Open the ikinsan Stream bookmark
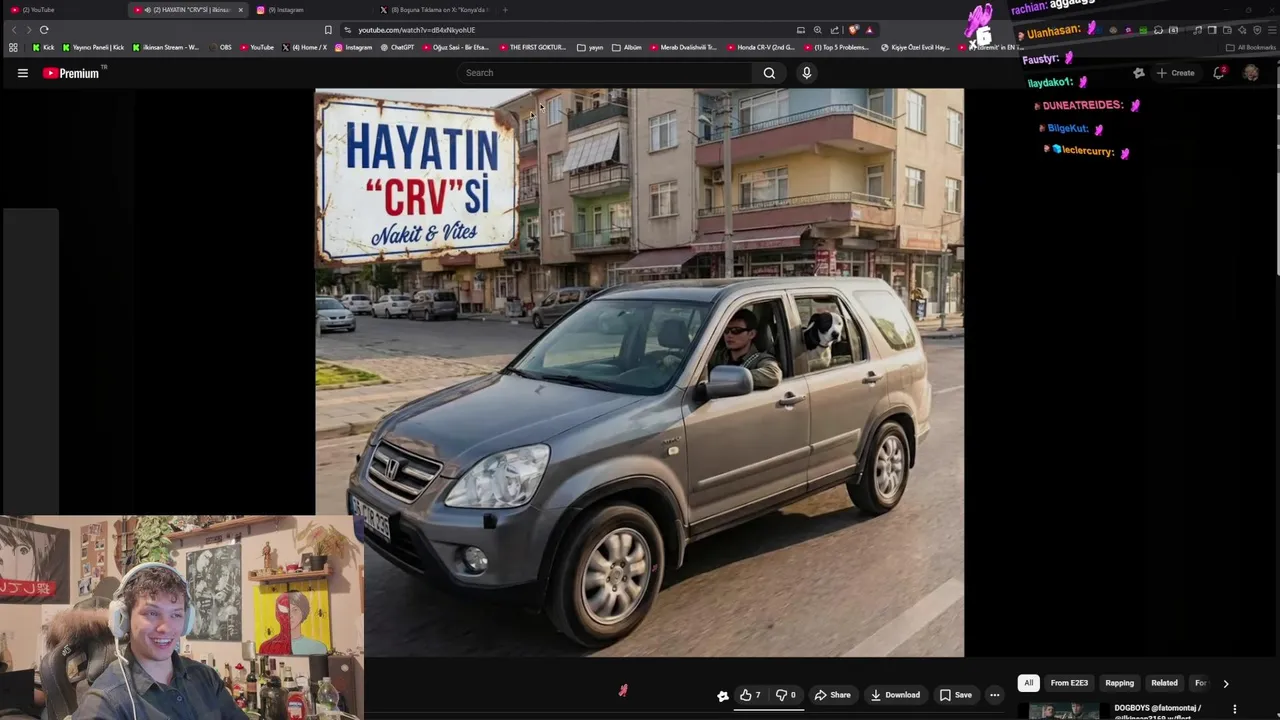Screen dimensions: 1280x720 coord(166,47)
